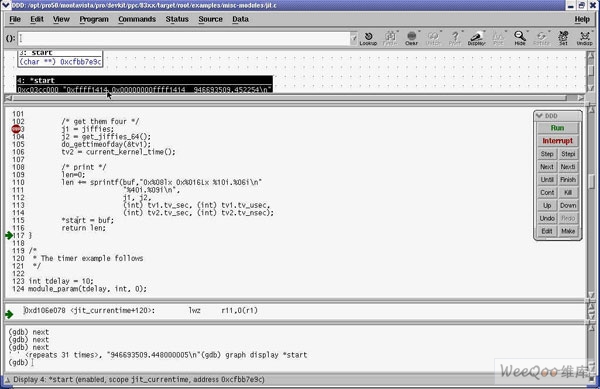Click inside the argument input field

pyautogui.click(x=184, y=38)
